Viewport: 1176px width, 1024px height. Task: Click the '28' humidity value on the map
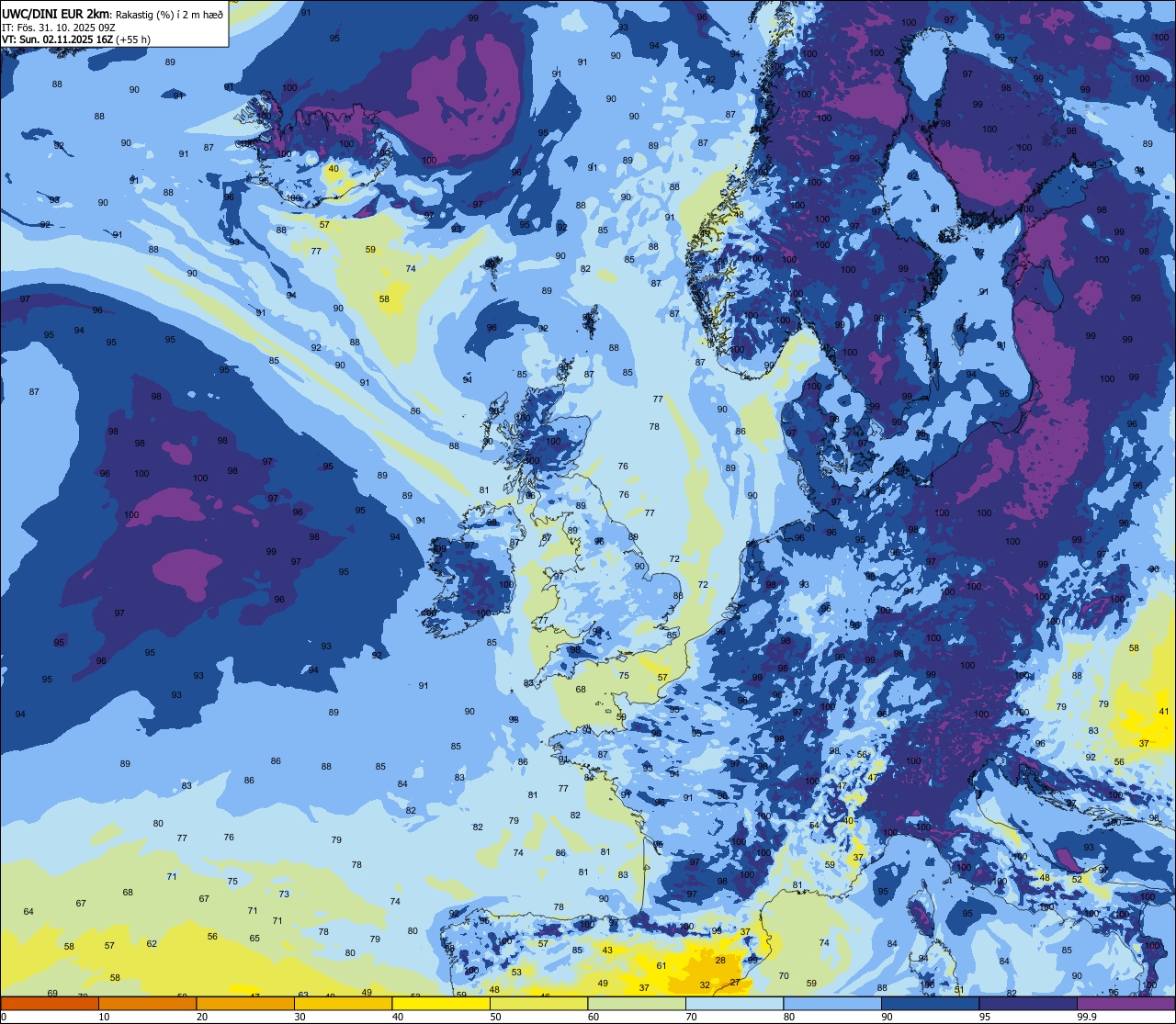pyautogui.click(x=720, y=960)
